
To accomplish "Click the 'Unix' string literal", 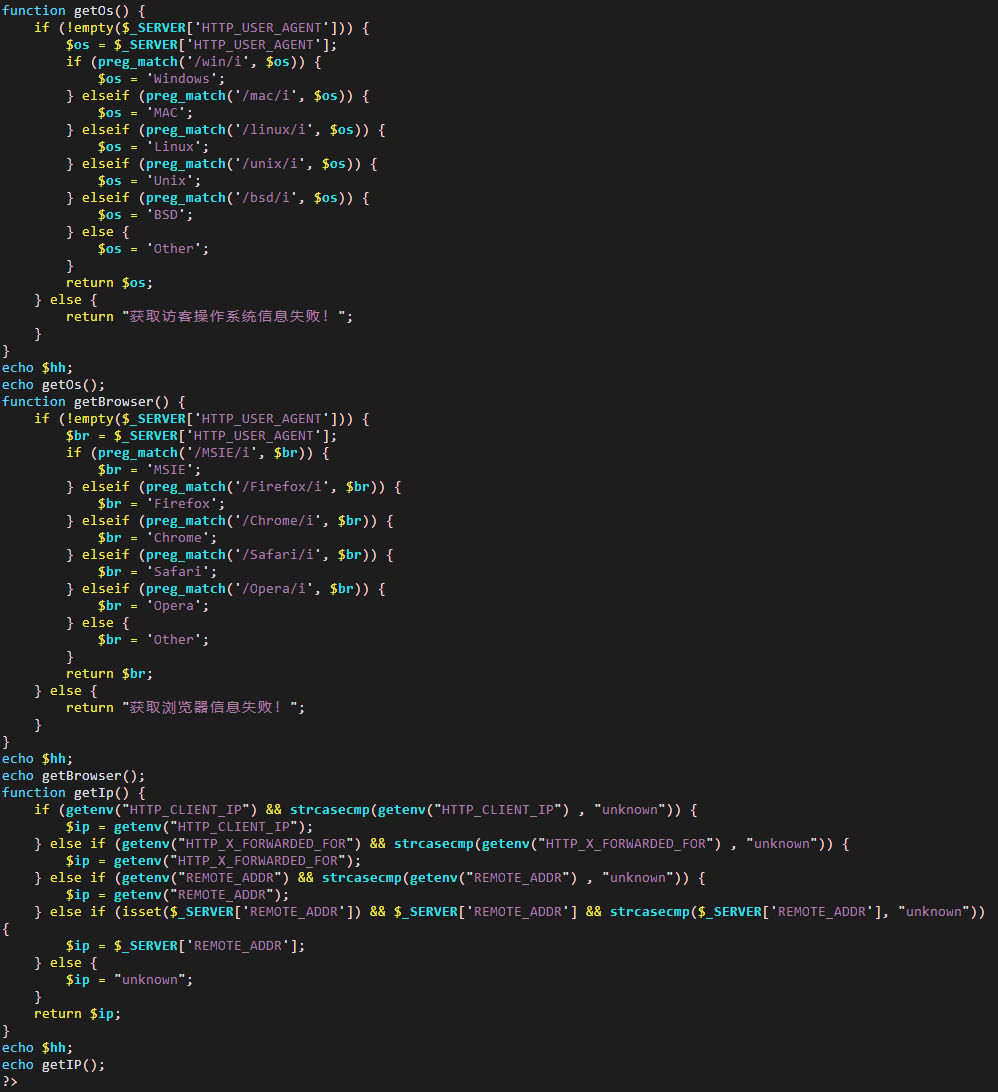I will (x=169, y=181).
